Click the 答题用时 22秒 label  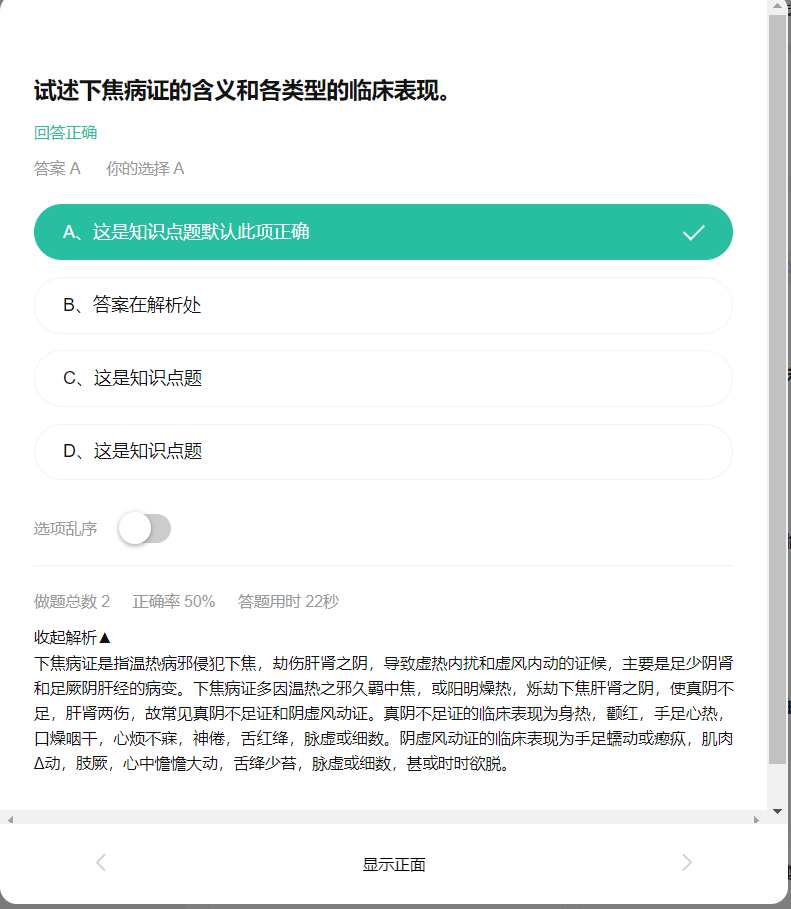point(288,602)
